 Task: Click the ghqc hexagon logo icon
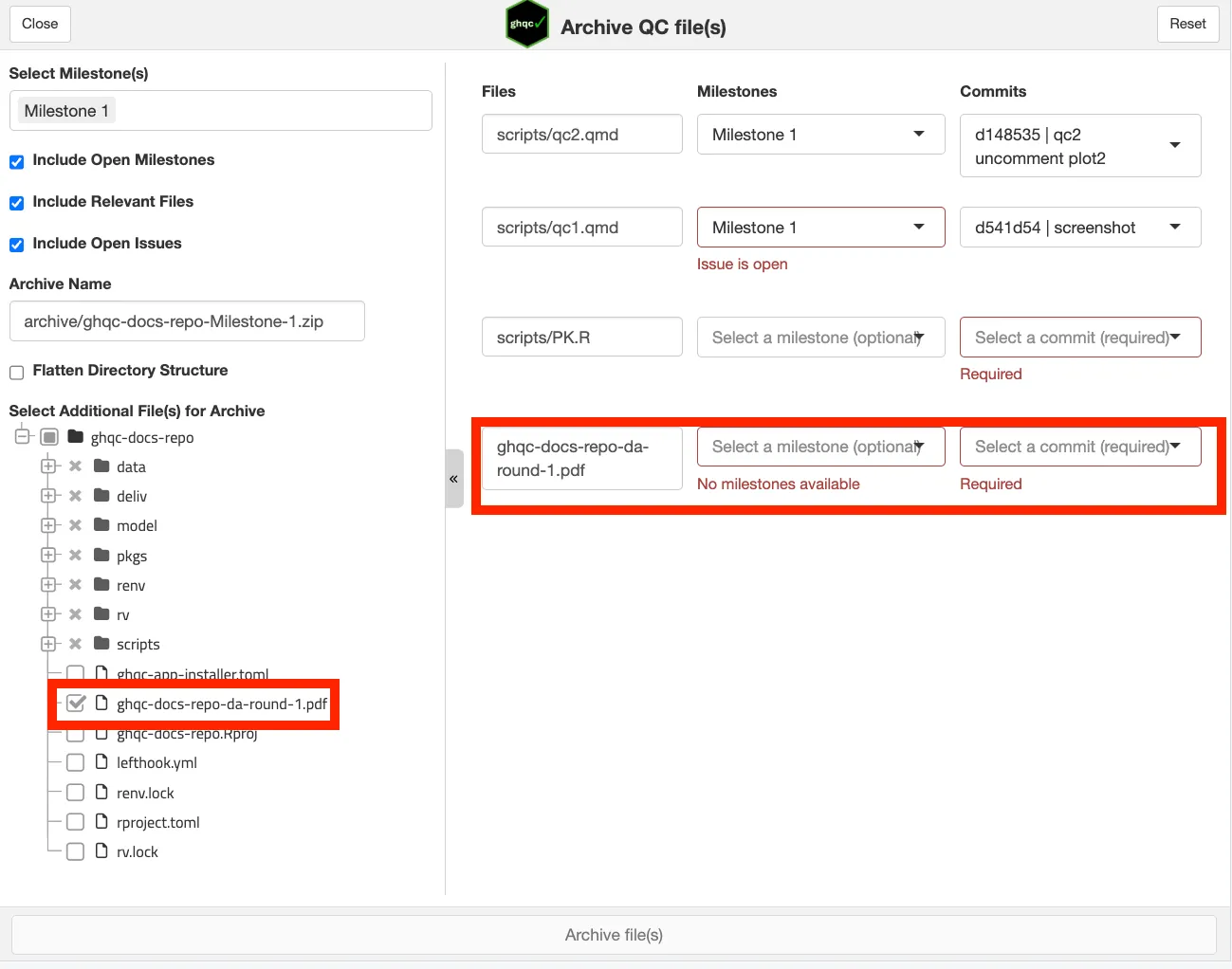[x=526, y=25]
